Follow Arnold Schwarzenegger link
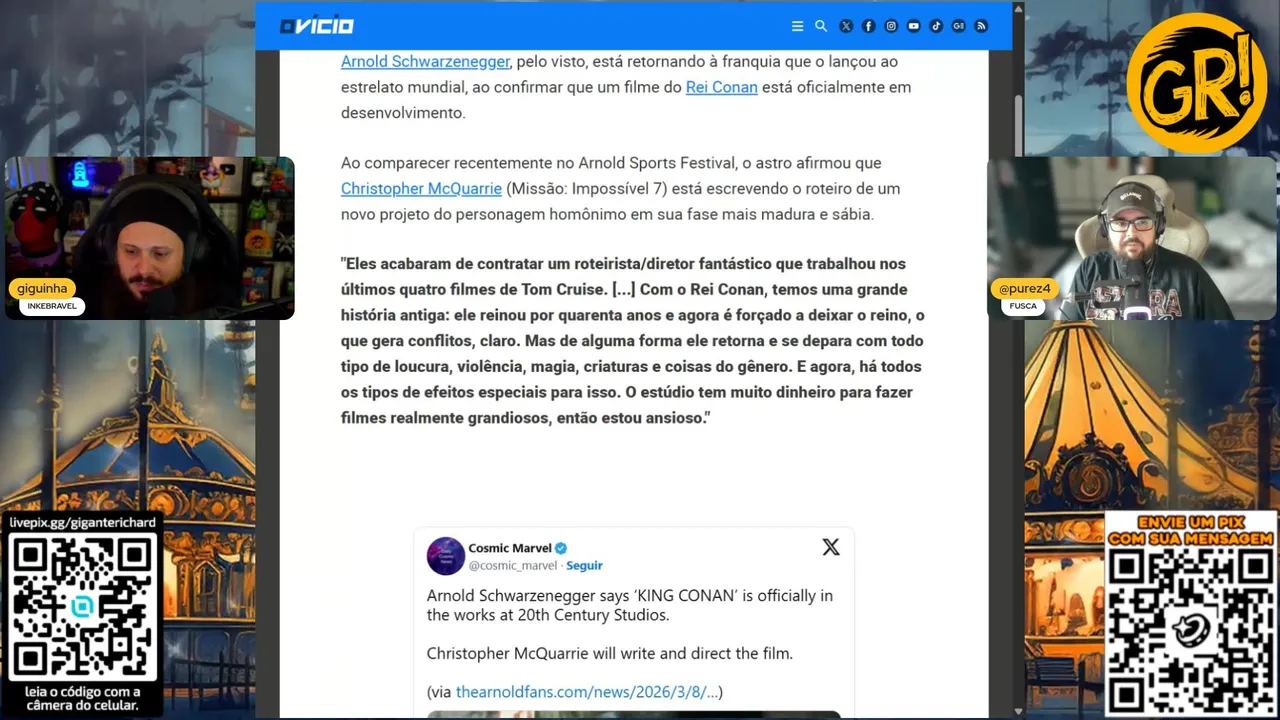This screenshot has width=1280, height=720. click(425, 62)
